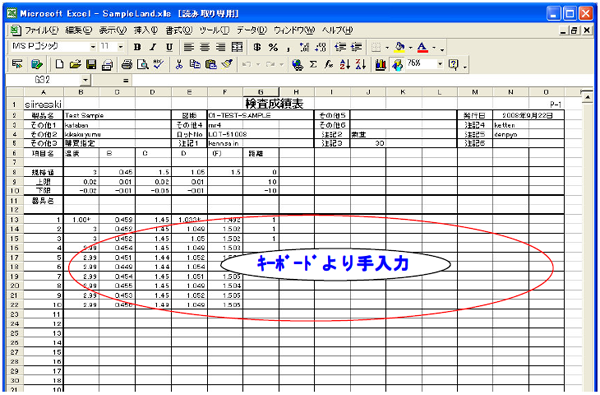Open the function wizard fx
Image resolution: width=600 pixels, height=395 pixels.
tap(329, 64)
